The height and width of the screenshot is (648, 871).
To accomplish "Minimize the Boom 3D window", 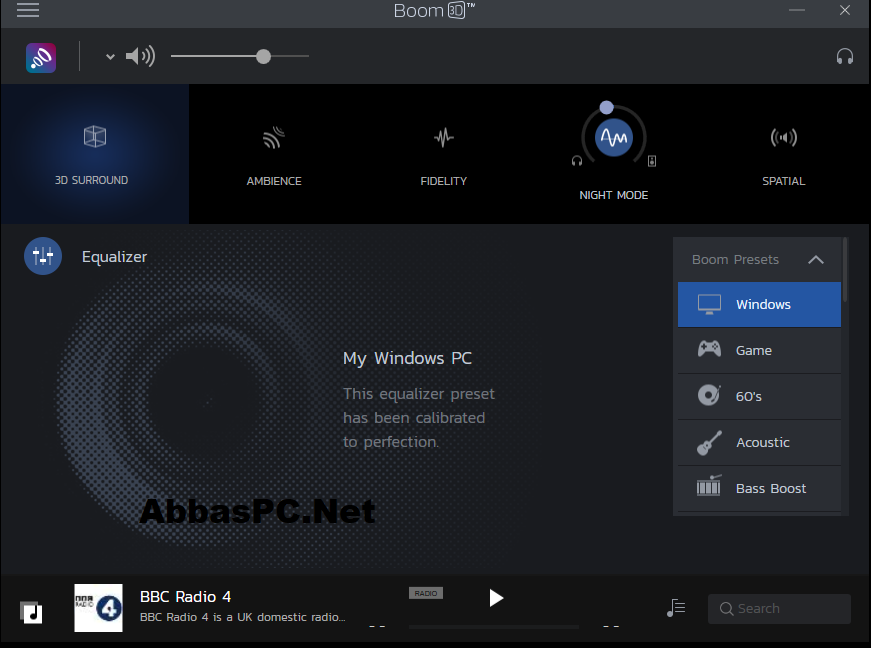I will (797, 10).
